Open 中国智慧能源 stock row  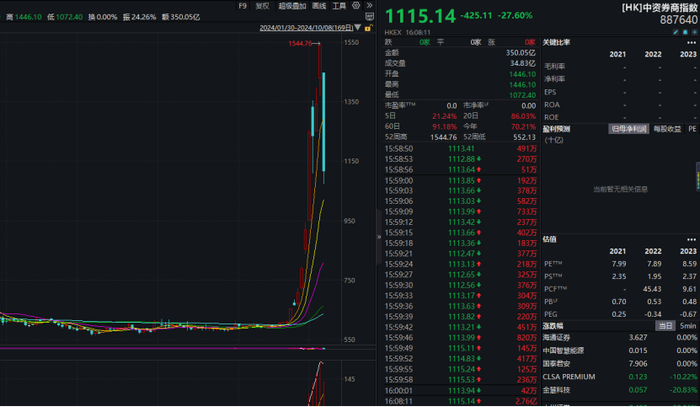click(x=620, y=351)
